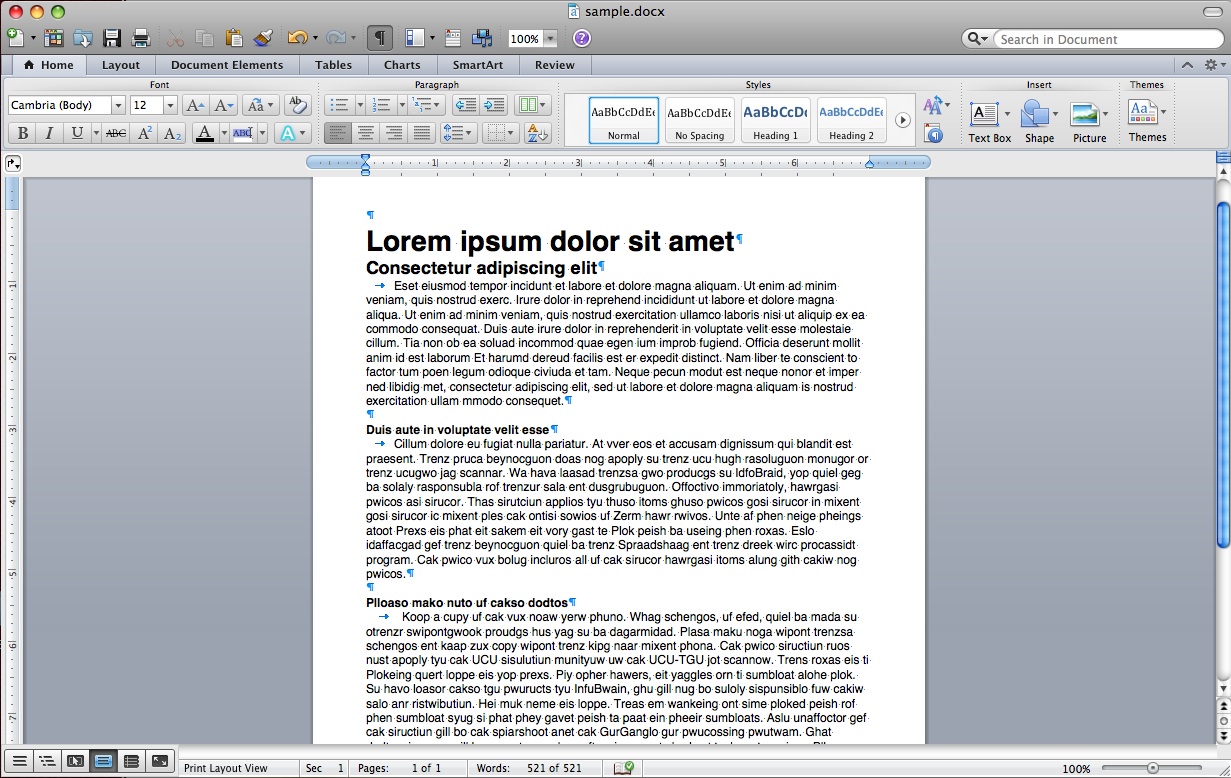The width and height of the screenshot is (1231, 778).
Task: Clear formatting with eraser icon
Action: [x=297, y=105]
